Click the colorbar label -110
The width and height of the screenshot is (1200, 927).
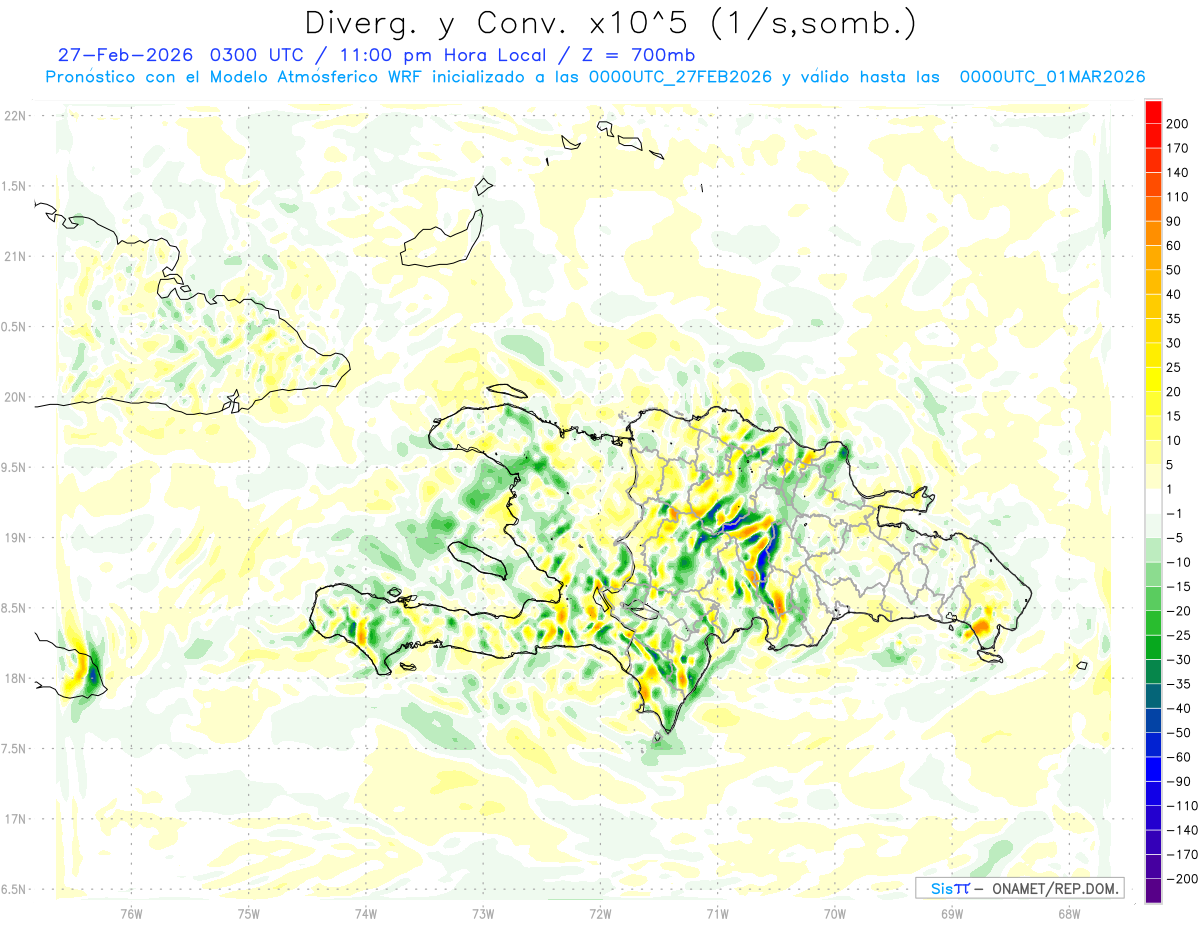click(x=1181, y=806)
